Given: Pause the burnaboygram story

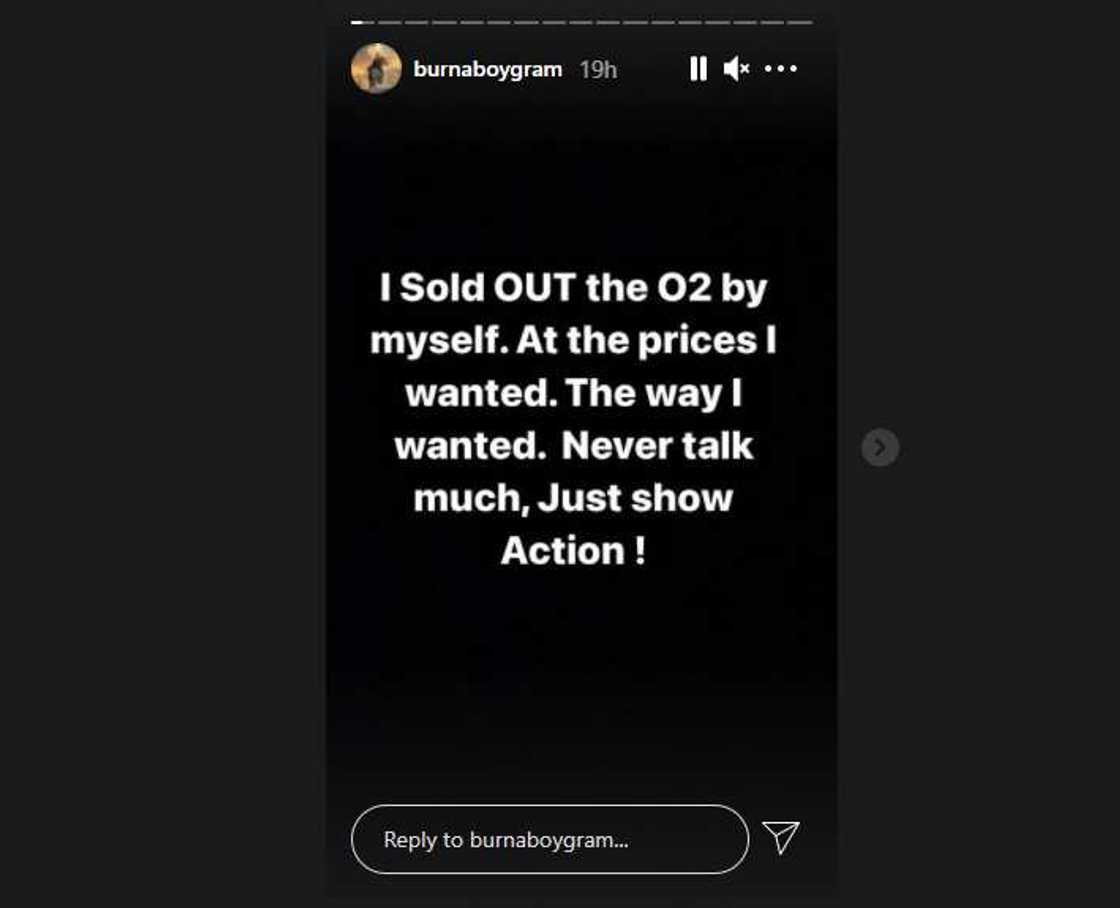Looking at the screenshot, I should [698, 69].
